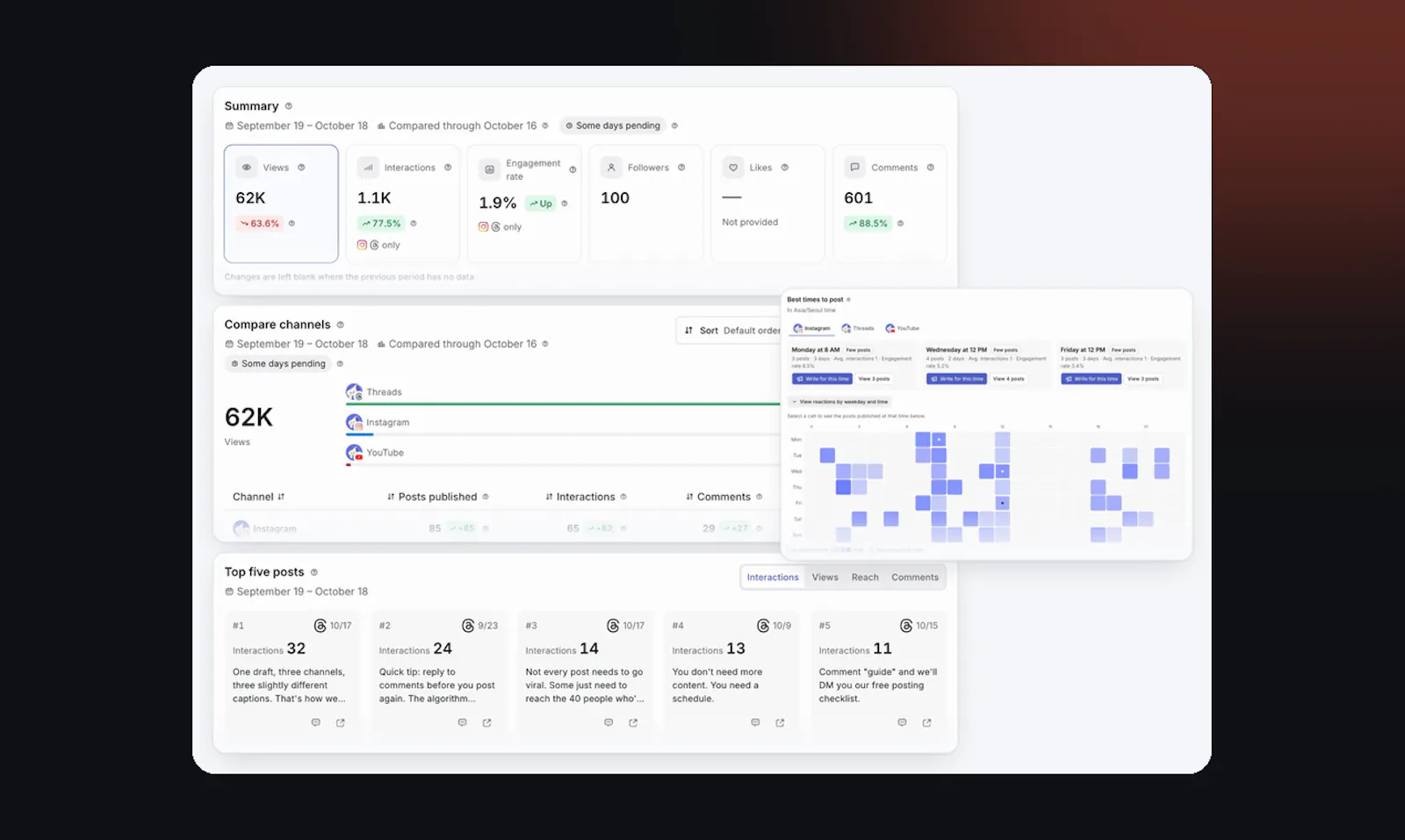1405x840 pixels.
Task: Click the info icon beside Some days pending in Summary
Action: (x=674, y=126)
